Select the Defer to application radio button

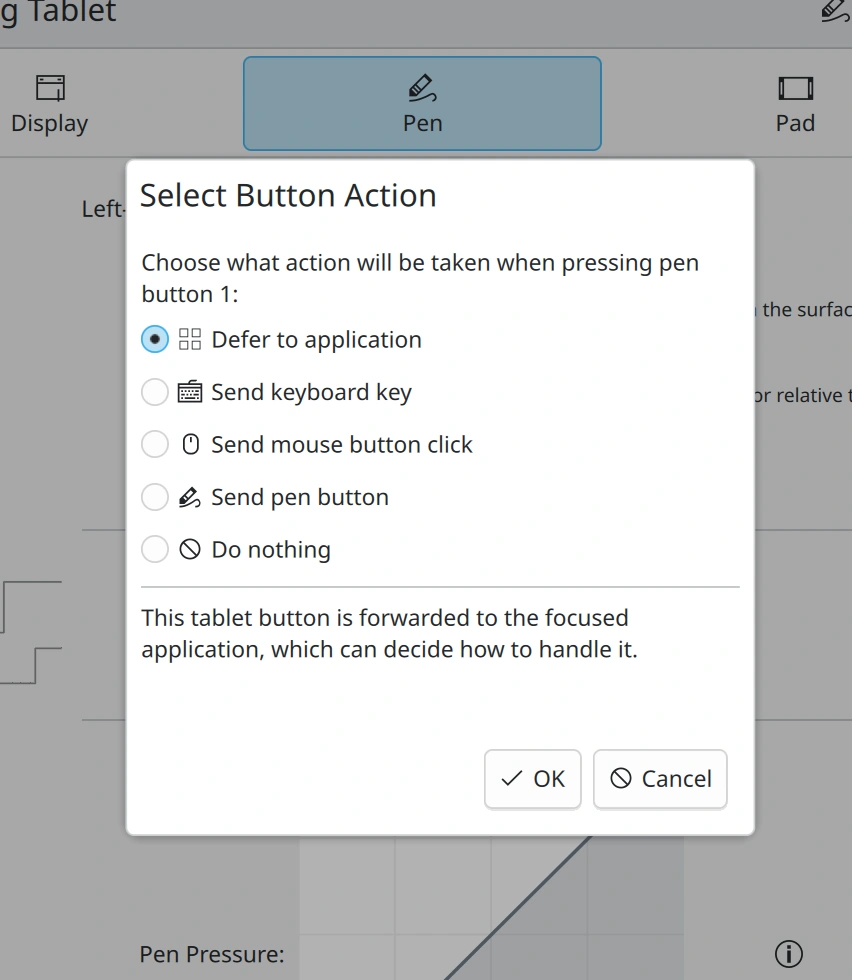pyautogui.click(x=154, y=339)
